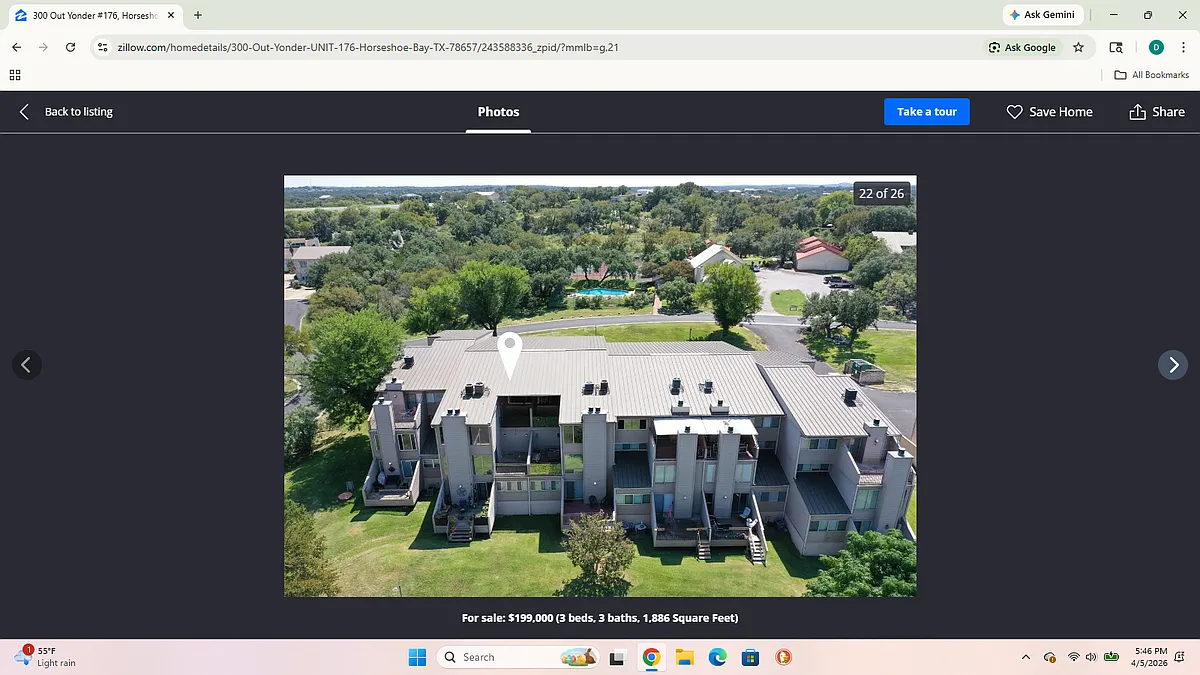Screen dimensions: 1200x675
Task: Open a new browser tab
Action: [198, 15]
